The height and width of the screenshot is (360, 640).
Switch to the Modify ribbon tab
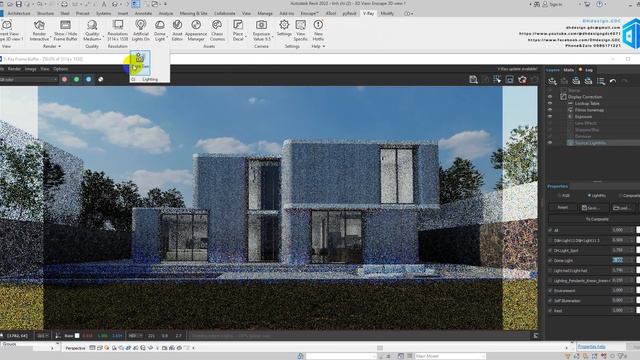(x=387, y=13)
